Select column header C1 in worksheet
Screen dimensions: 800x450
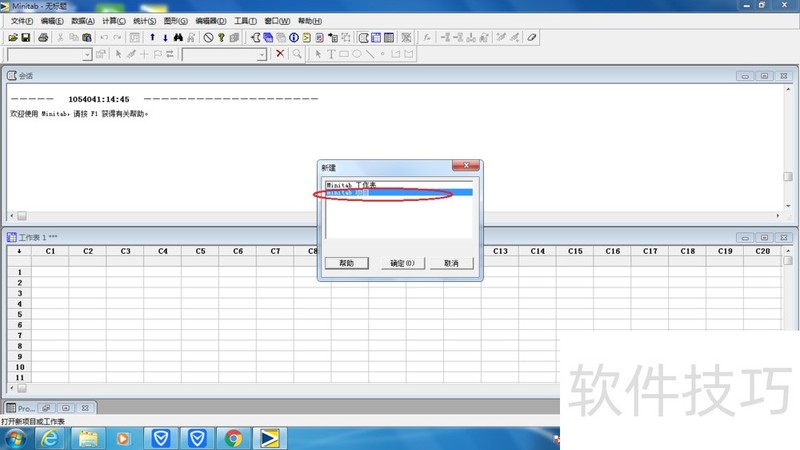click(x=50, y=251)
